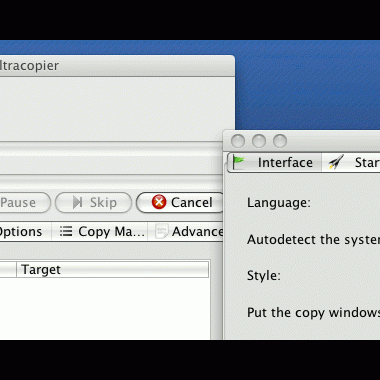Click the middle traffic-light button of options window
This screenshot has height=380, width=380.
[x=259, y=141]
